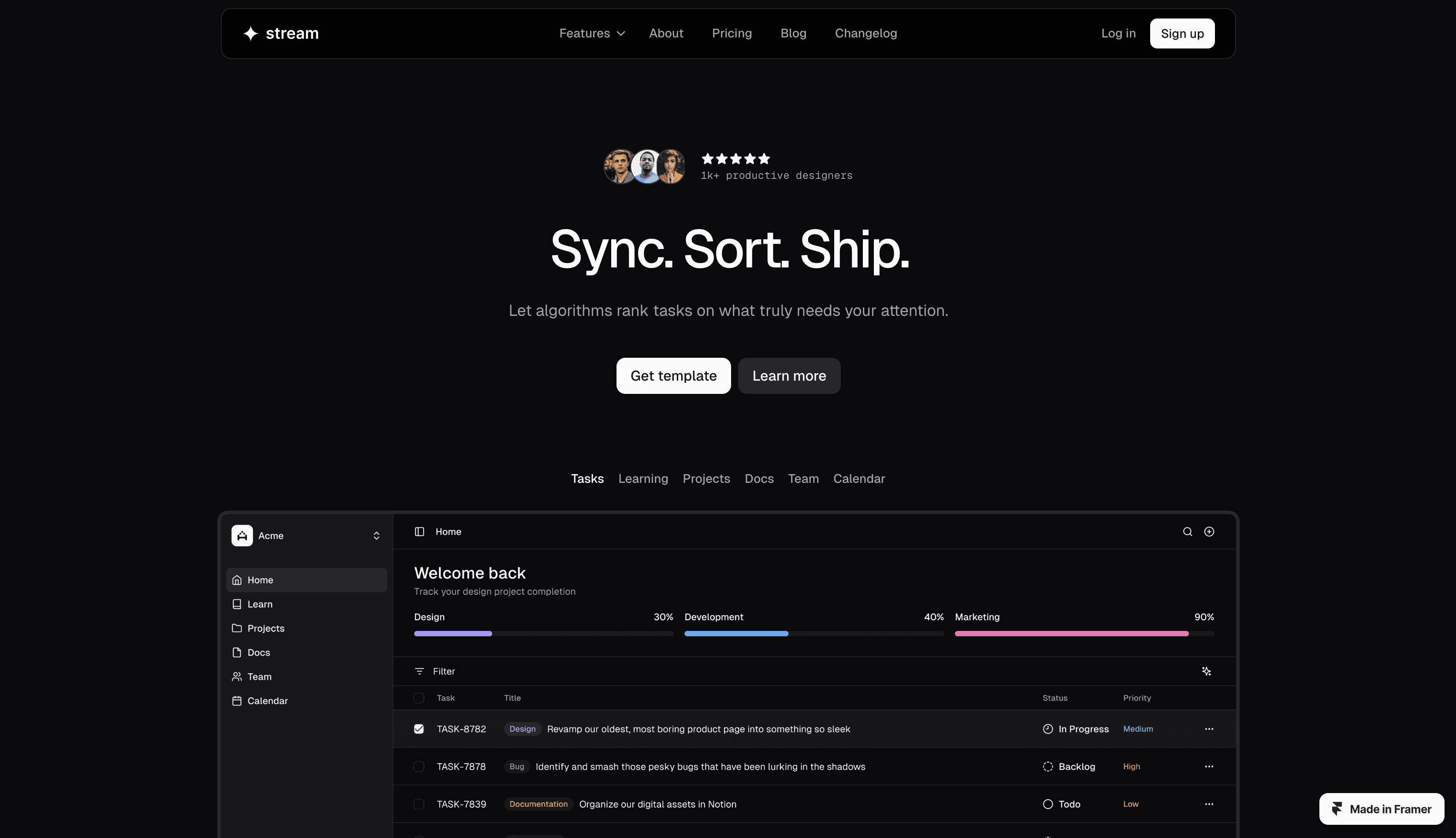The height and width of the screenshot is (838, 1456).
Task: Switch to the Learning tab
Action: pos(643,479)
